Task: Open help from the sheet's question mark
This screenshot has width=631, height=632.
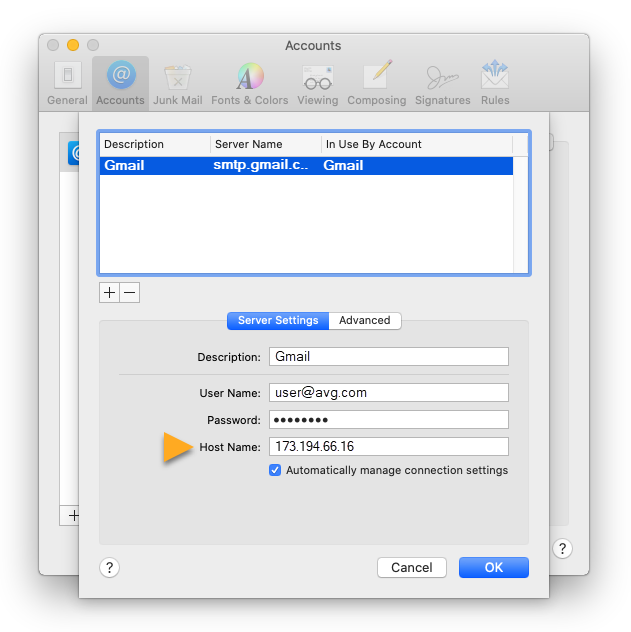Action: tap(109, 568)
